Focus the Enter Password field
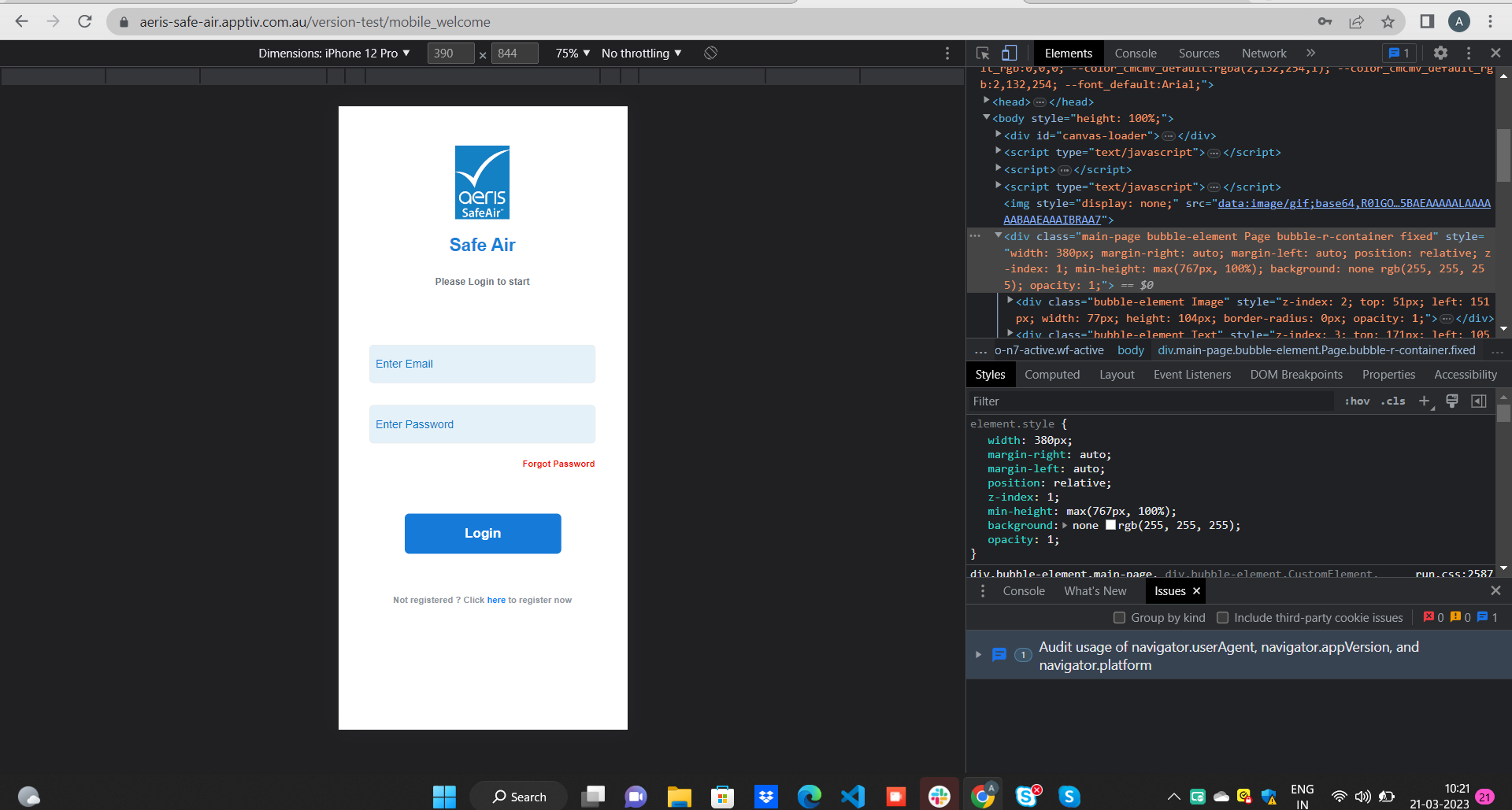The image size is (1512, 810). 482,424
